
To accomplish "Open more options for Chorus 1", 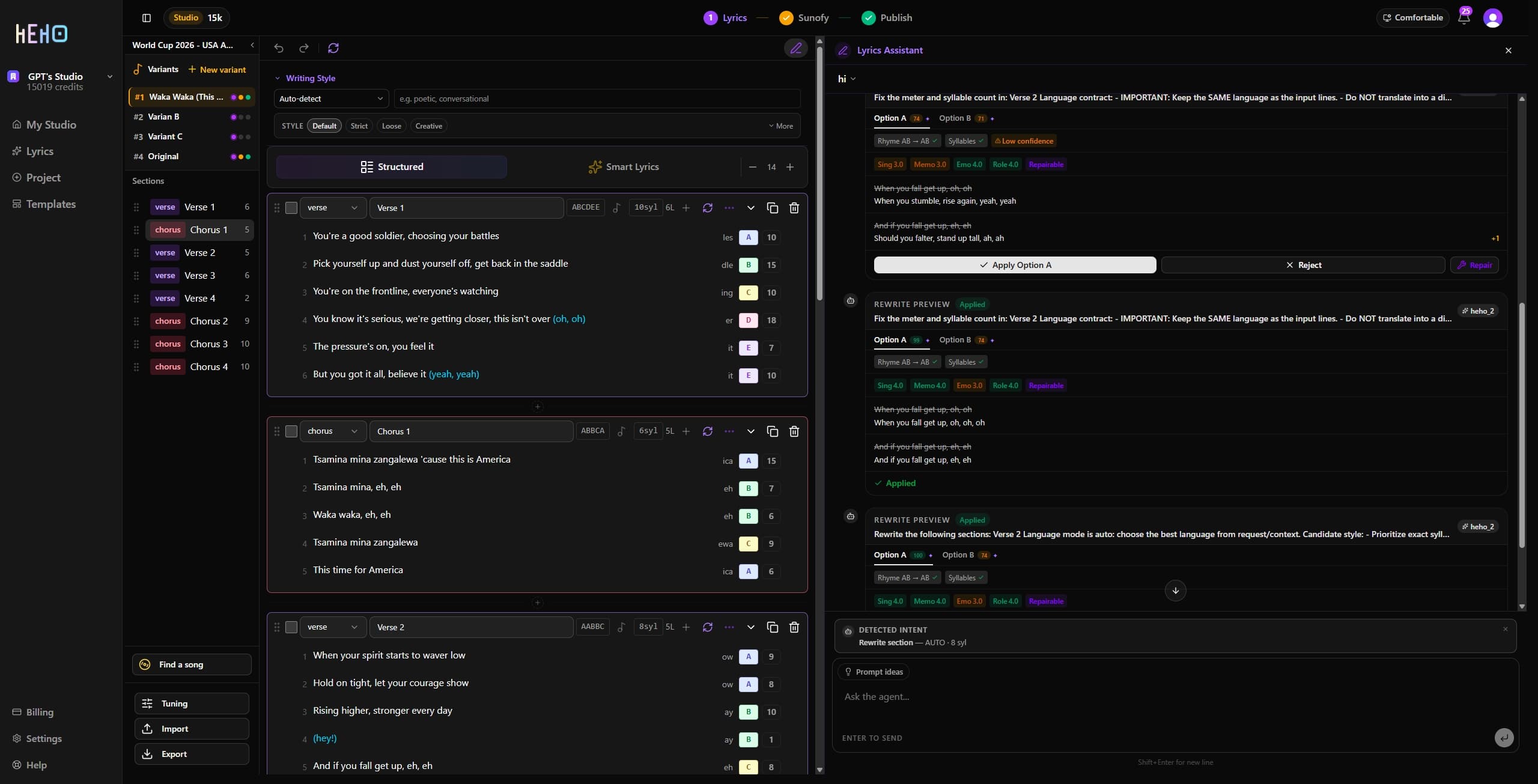I will point(729,431).
